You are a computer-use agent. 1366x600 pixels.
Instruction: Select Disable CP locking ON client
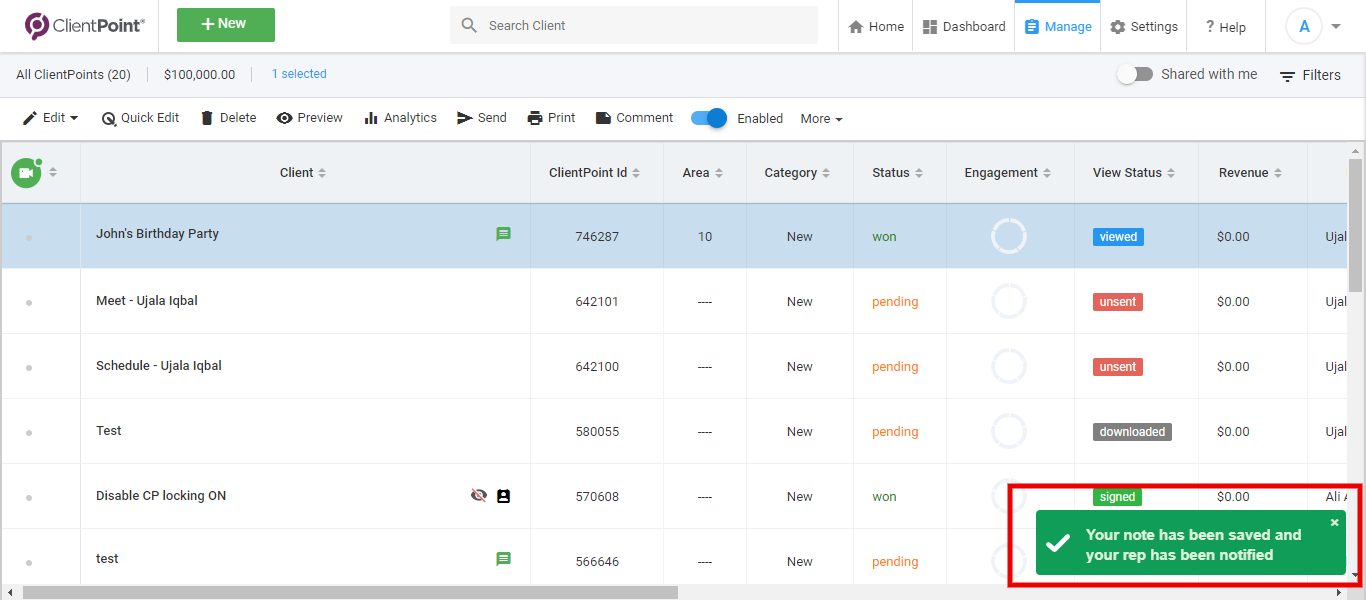pos(161,496)
